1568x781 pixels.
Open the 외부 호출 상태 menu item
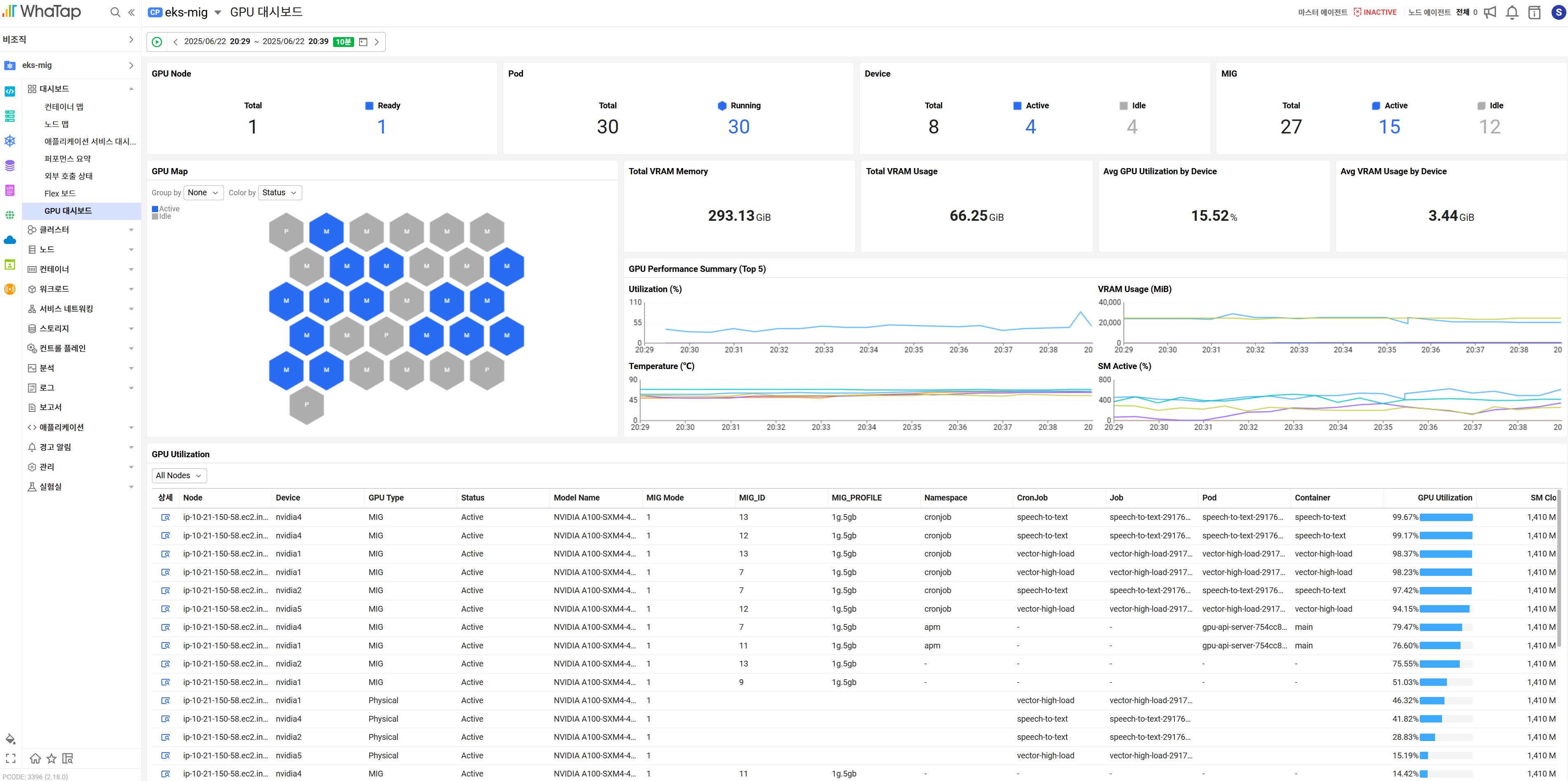pyautogui.click(x=68, y=177)
